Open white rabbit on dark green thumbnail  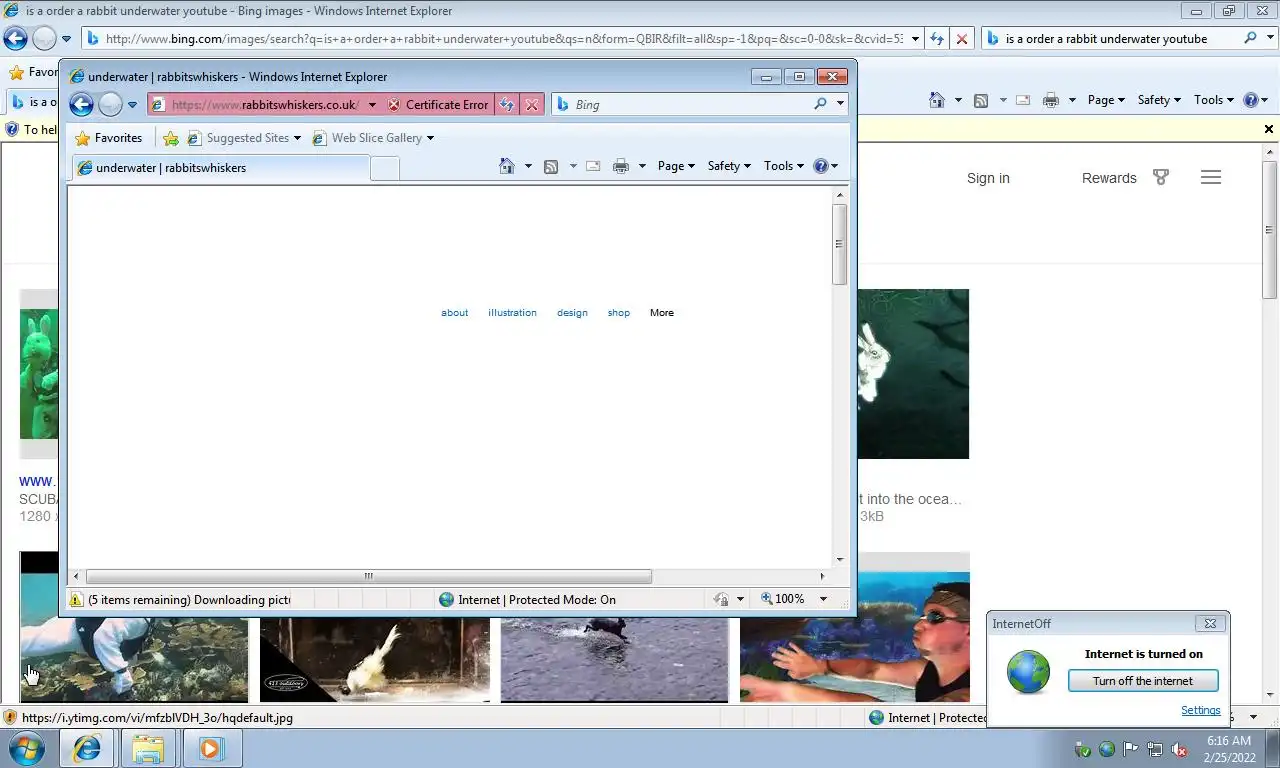(x=913, y=374)
